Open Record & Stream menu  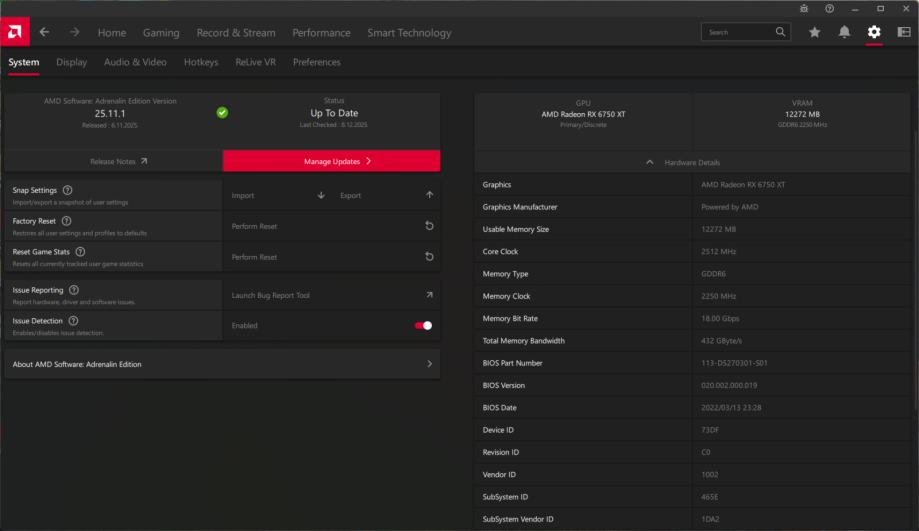(x=236, y=33)
